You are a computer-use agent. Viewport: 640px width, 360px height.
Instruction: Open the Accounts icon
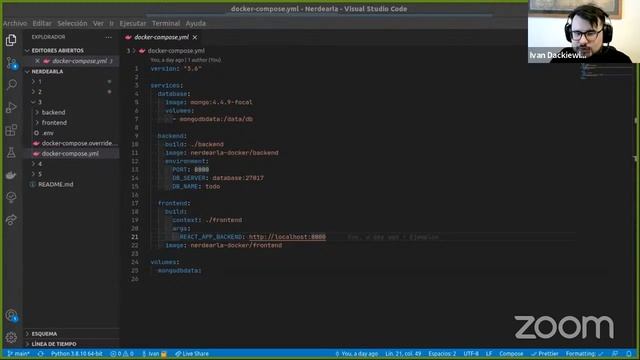pos(11,316)
